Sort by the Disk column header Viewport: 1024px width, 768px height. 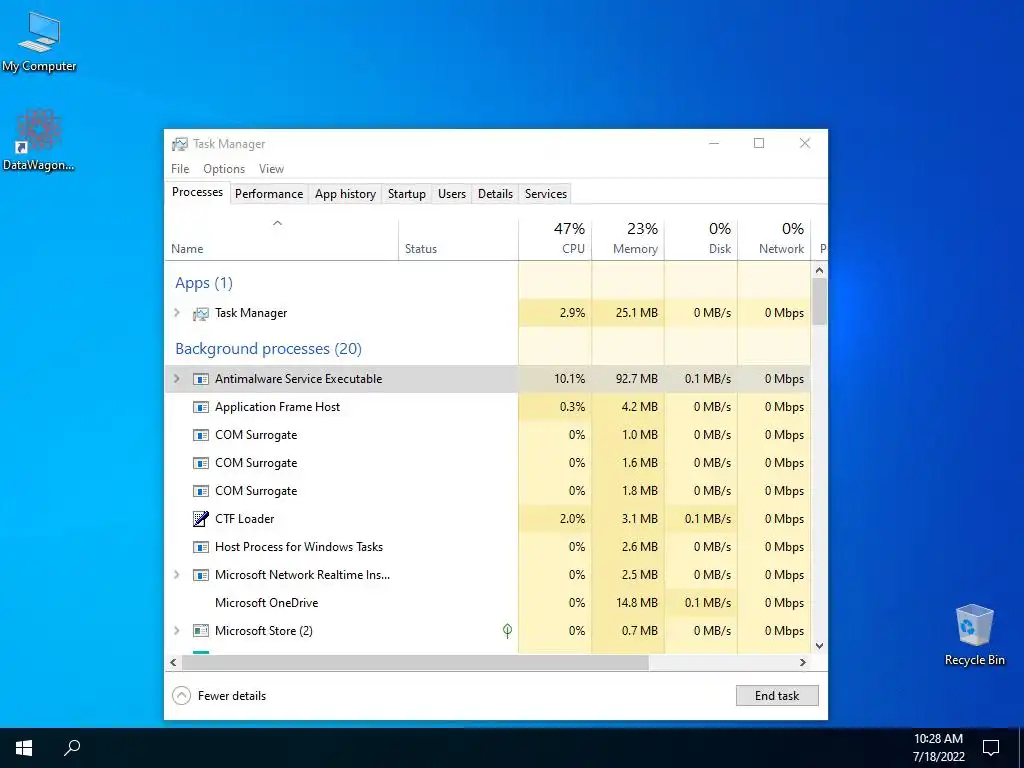coord(701,239)
